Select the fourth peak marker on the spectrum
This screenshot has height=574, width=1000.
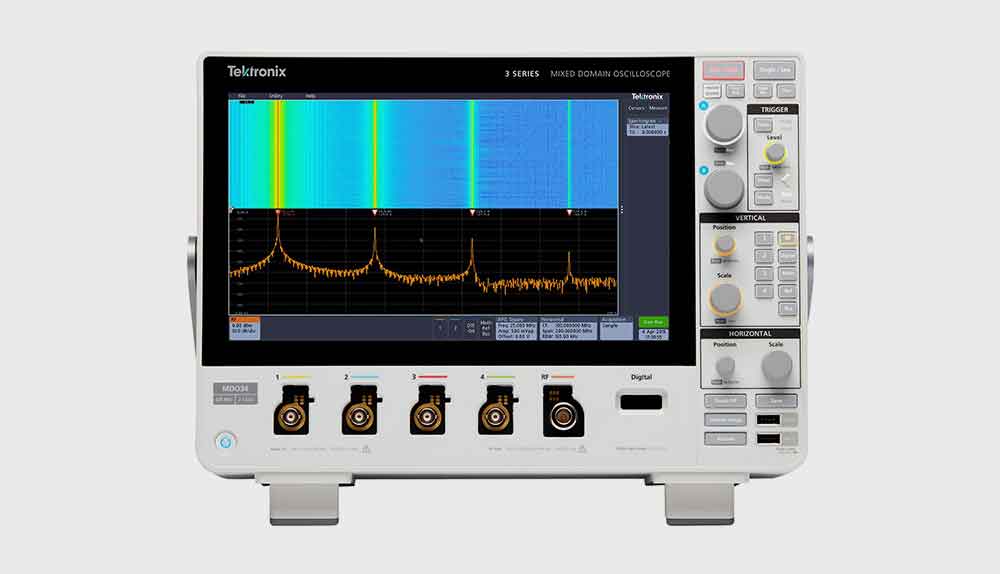(x=569, y=212)
